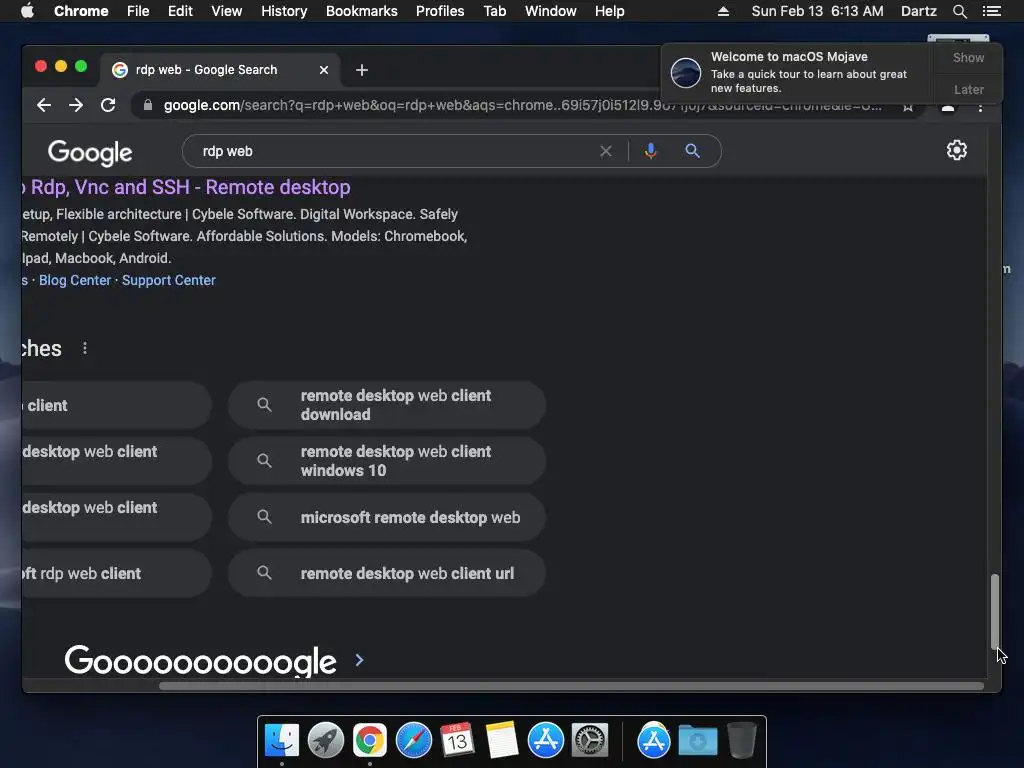Open Downloads folder in the Dock
Screen dimensions: 1024x768
[697, 741]
